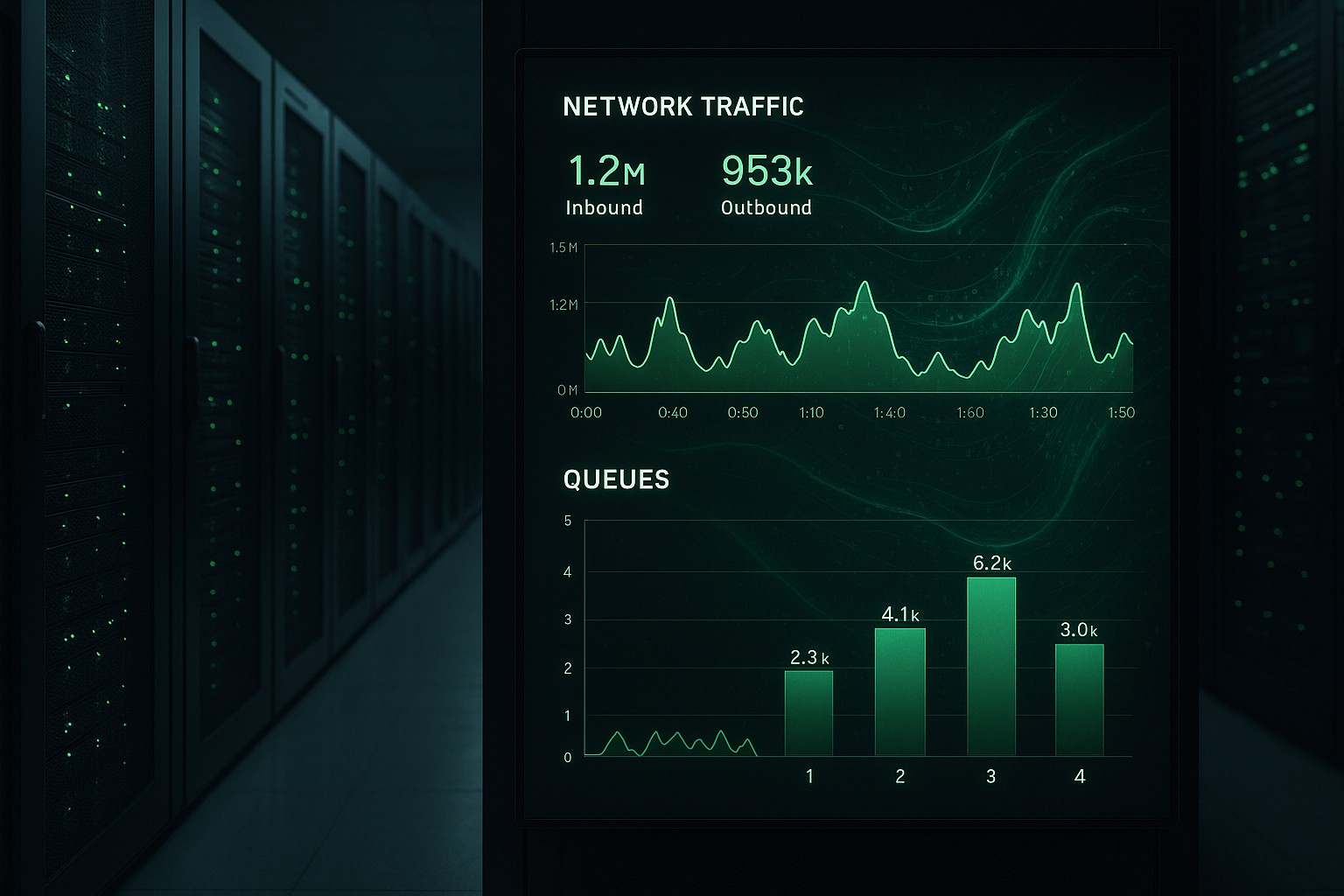Click the 2.3k bar value label
Screen dimensions: 1344x896
pos(809,658)
